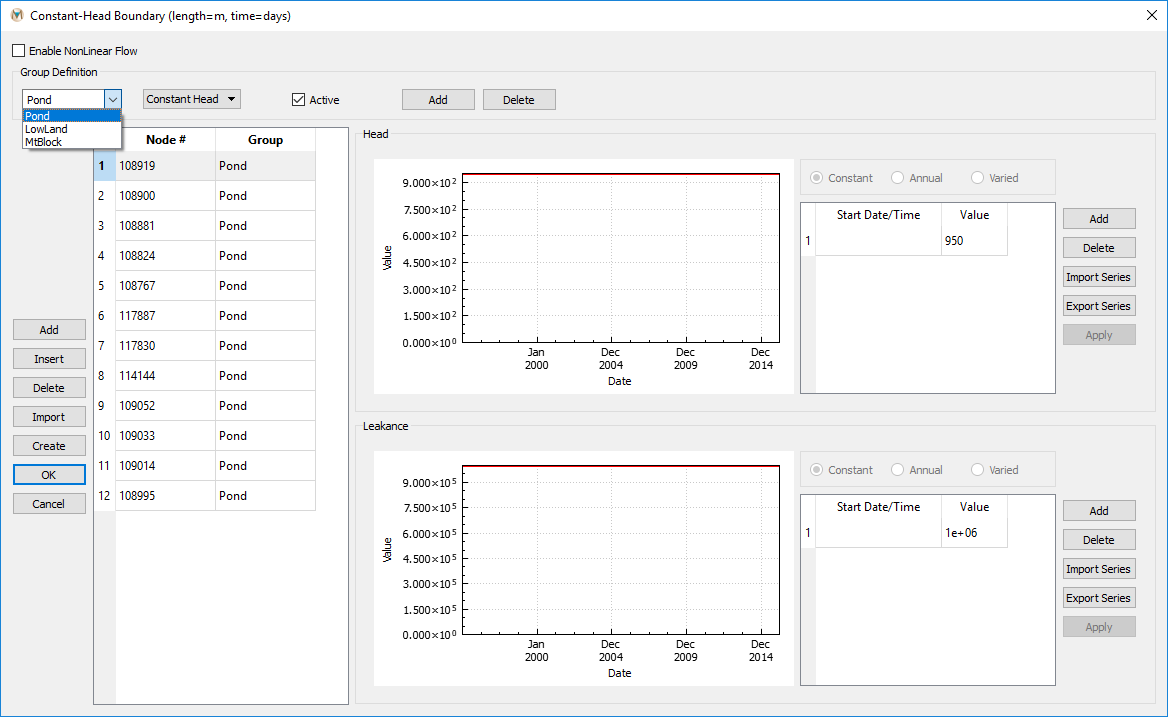Select node cell 117887
The image size is (1168, 717).
pos(165,316)
